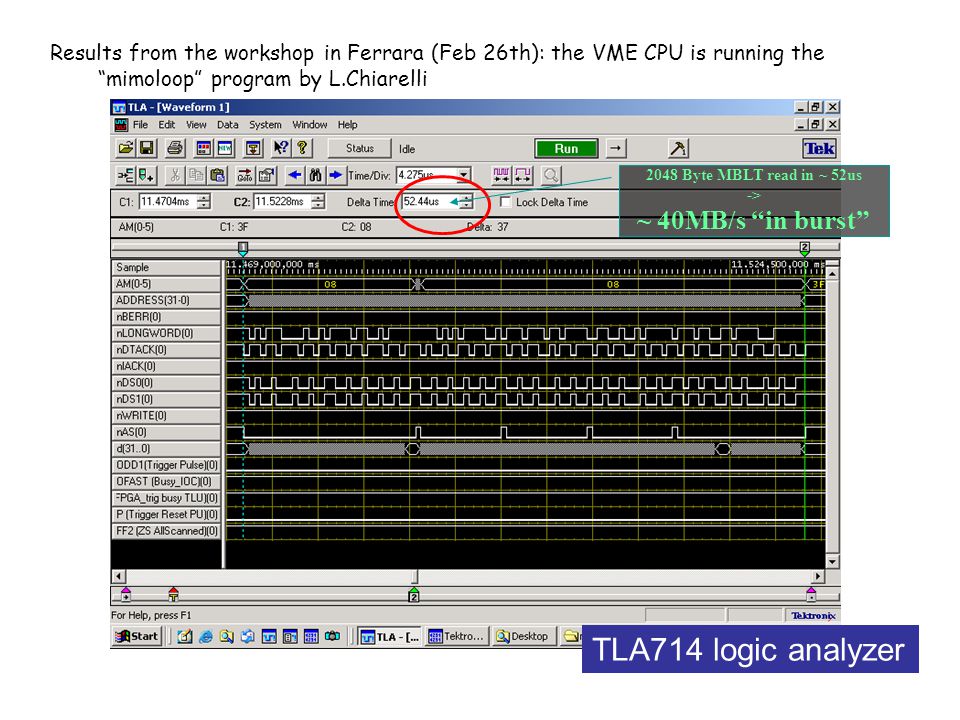The height and width of the screenshot is (720, 960).
Task: Click the waveform zoom-out icon
Action: click(x=523, y=176)
